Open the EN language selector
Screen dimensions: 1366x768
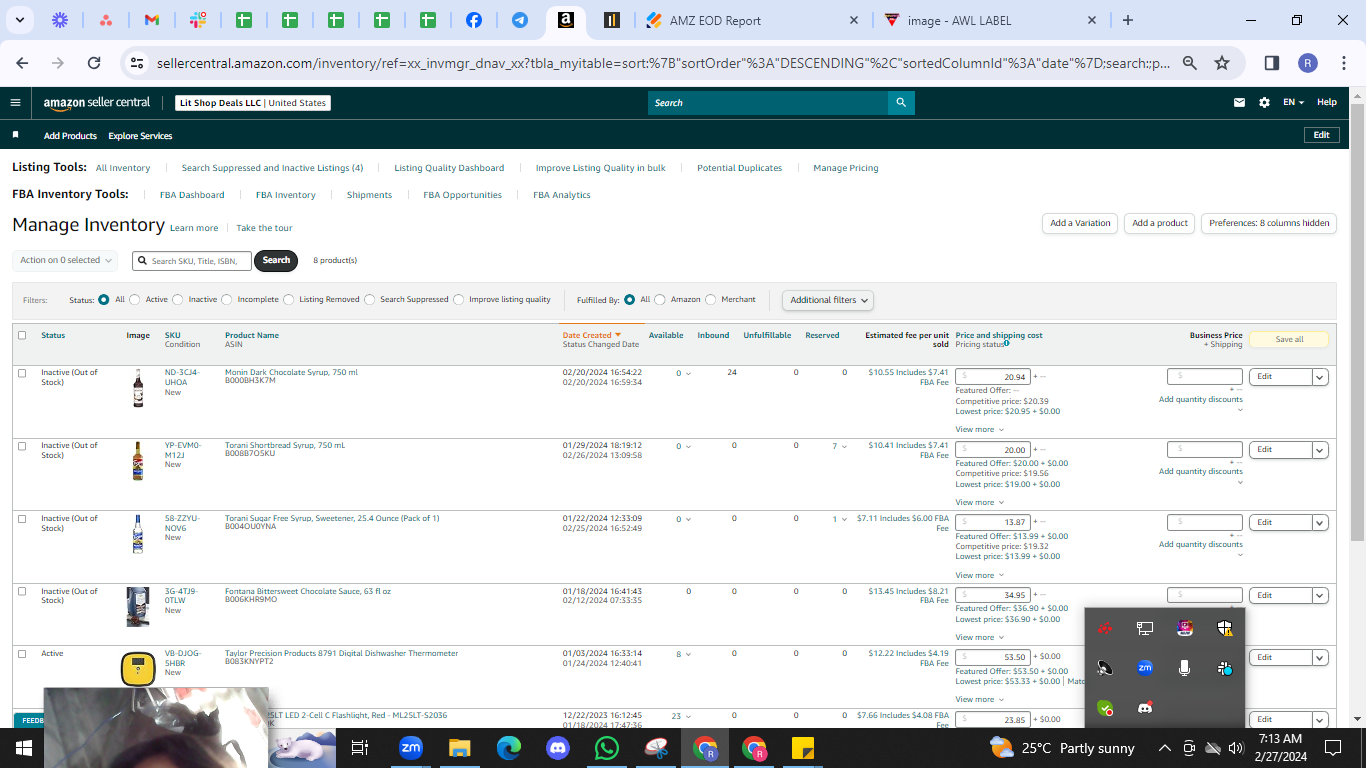[x=1295, y=102]
